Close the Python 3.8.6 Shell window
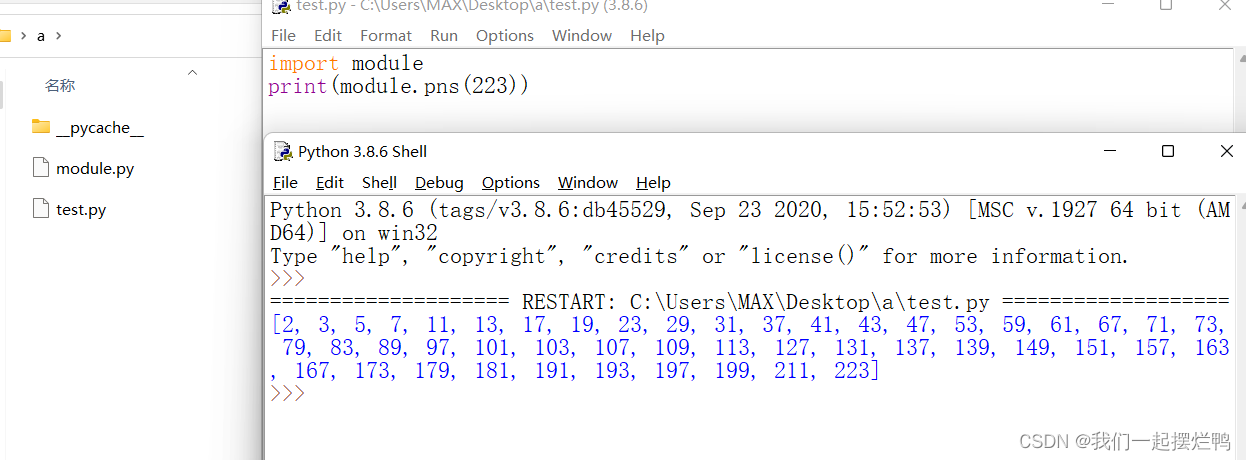This screenshot has height=460, width=1246. pyautogui.click(x=1227, y=151)
